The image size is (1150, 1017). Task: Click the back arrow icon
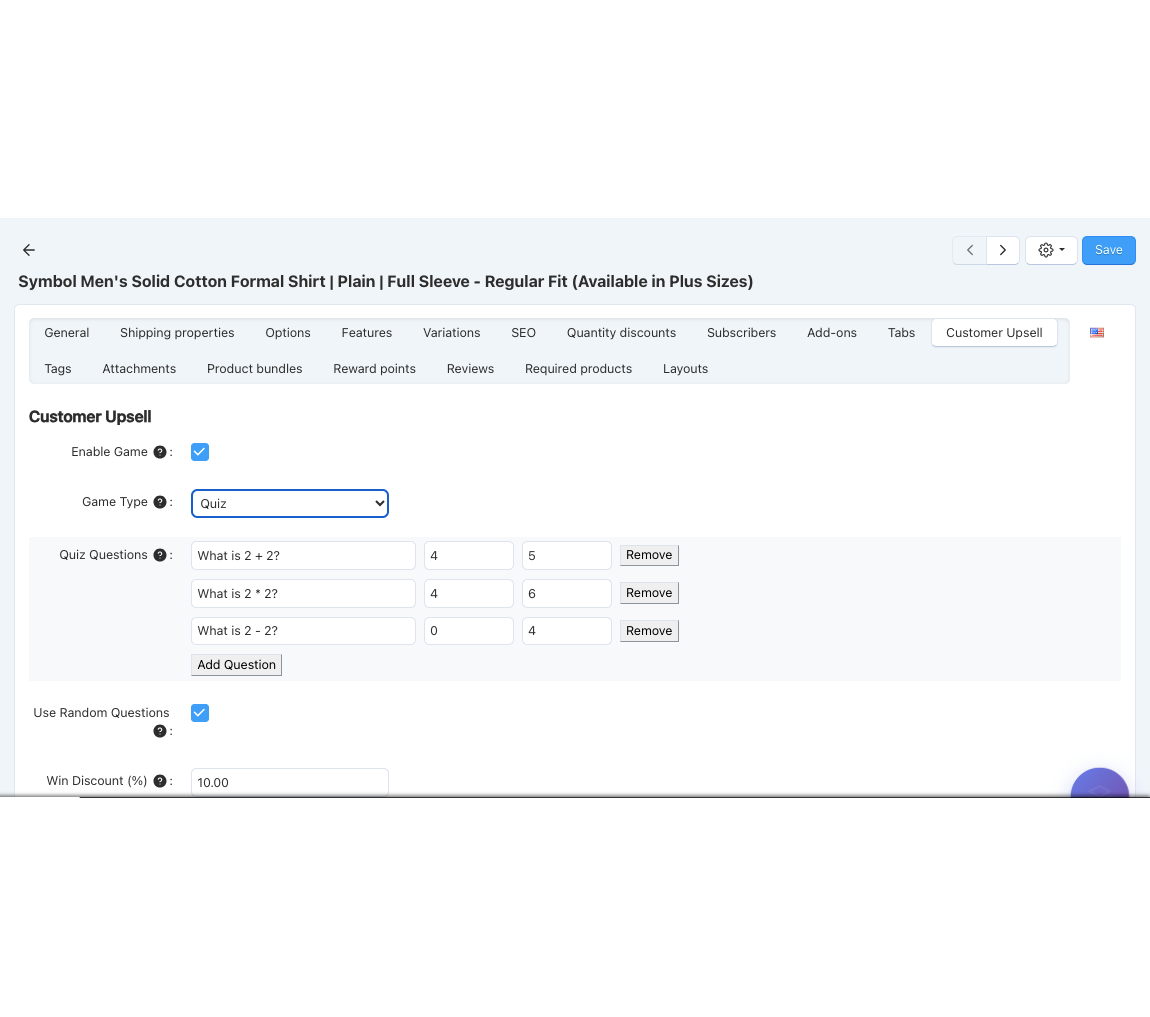(29, 250)
